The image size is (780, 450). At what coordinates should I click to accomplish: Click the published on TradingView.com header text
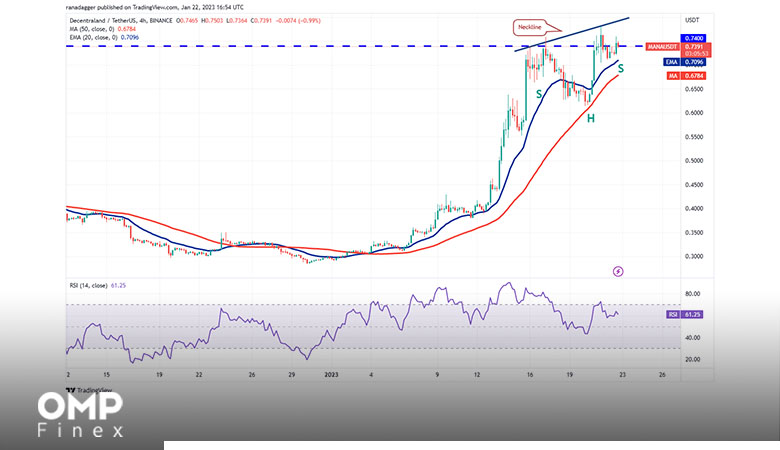[x=155, y=7]
